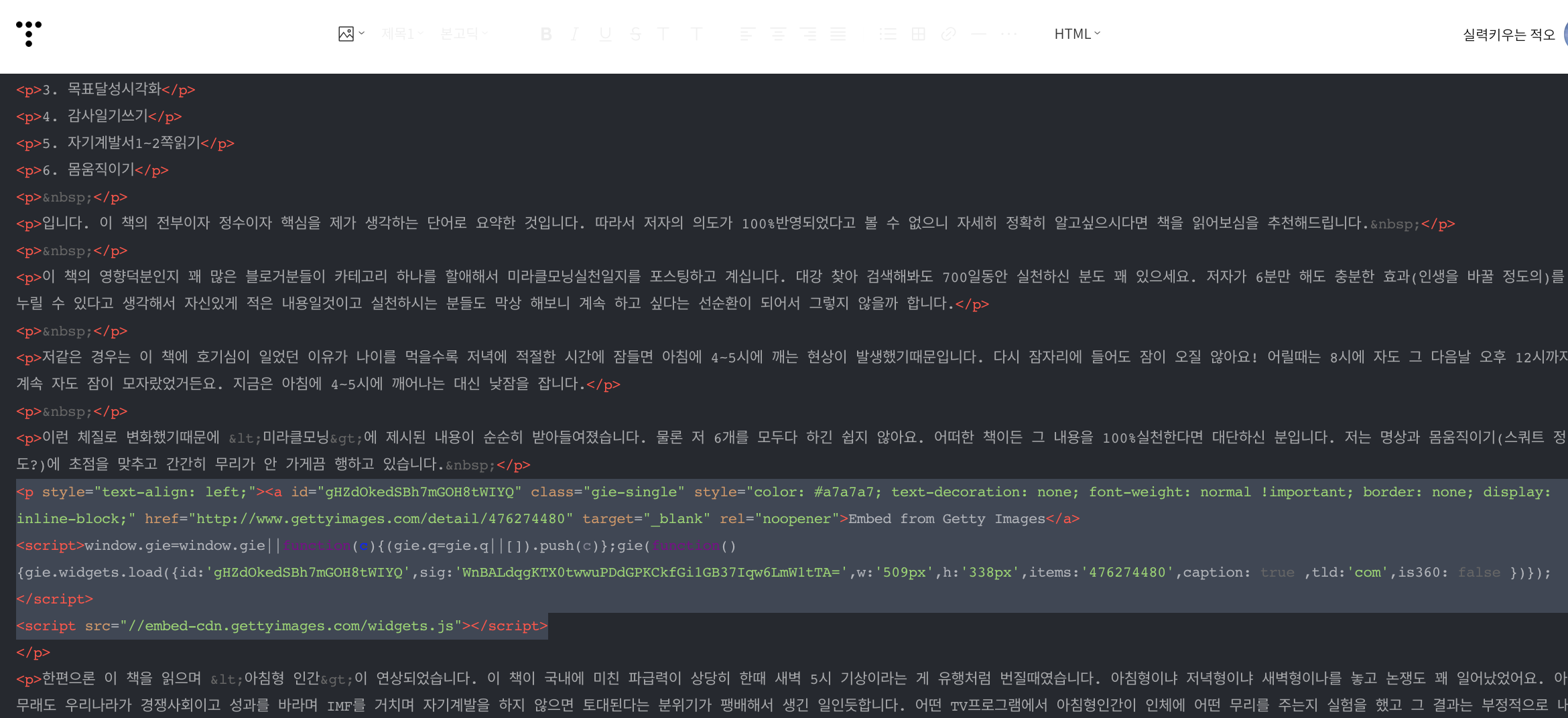This screenshot has width=1568, height=718.
Task: Align text left
Action: point(747,34)
